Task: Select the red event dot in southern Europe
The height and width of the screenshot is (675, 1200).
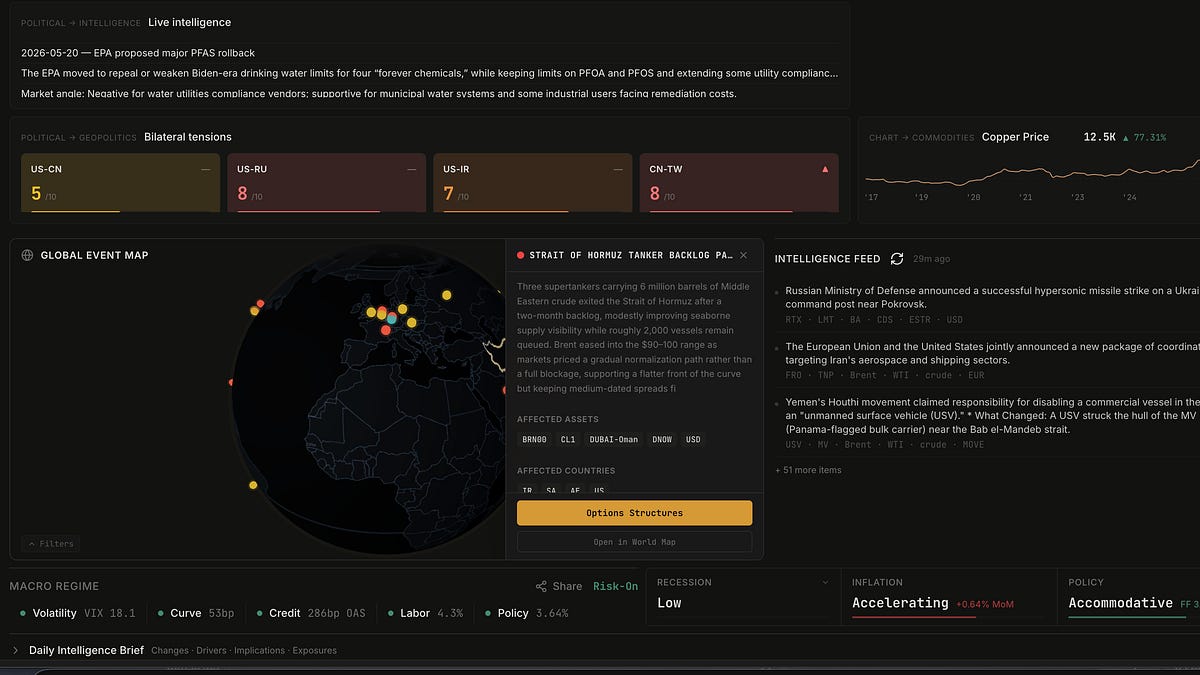Action: point(386,330)
